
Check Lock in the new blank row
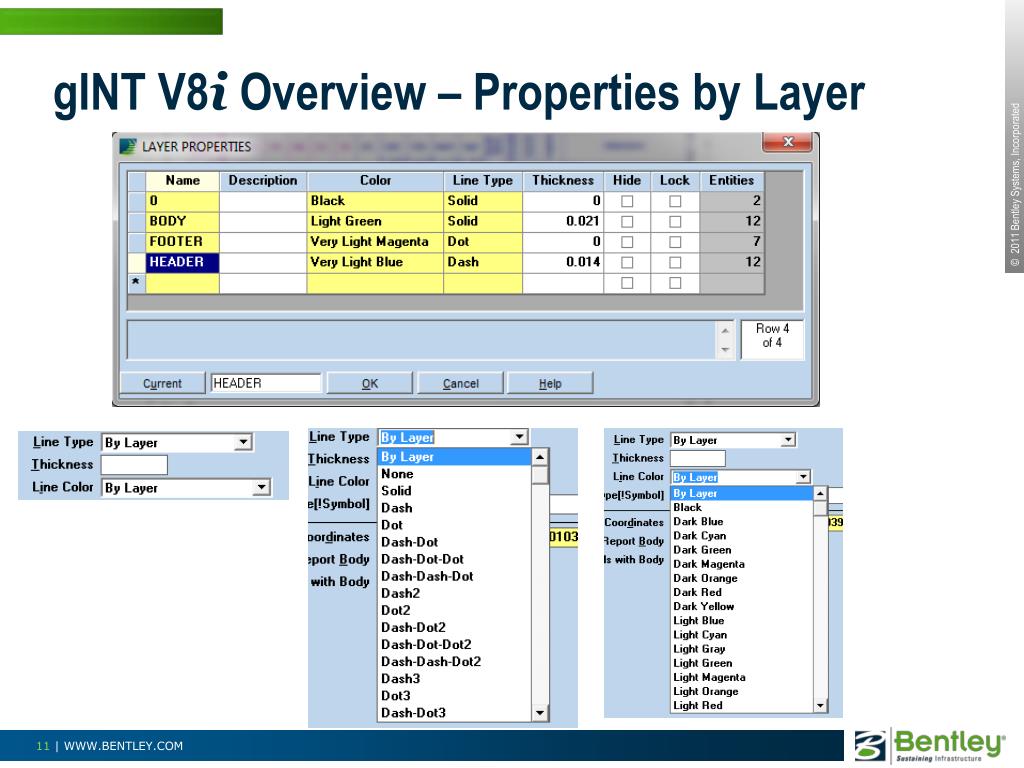tap(675, 283)
